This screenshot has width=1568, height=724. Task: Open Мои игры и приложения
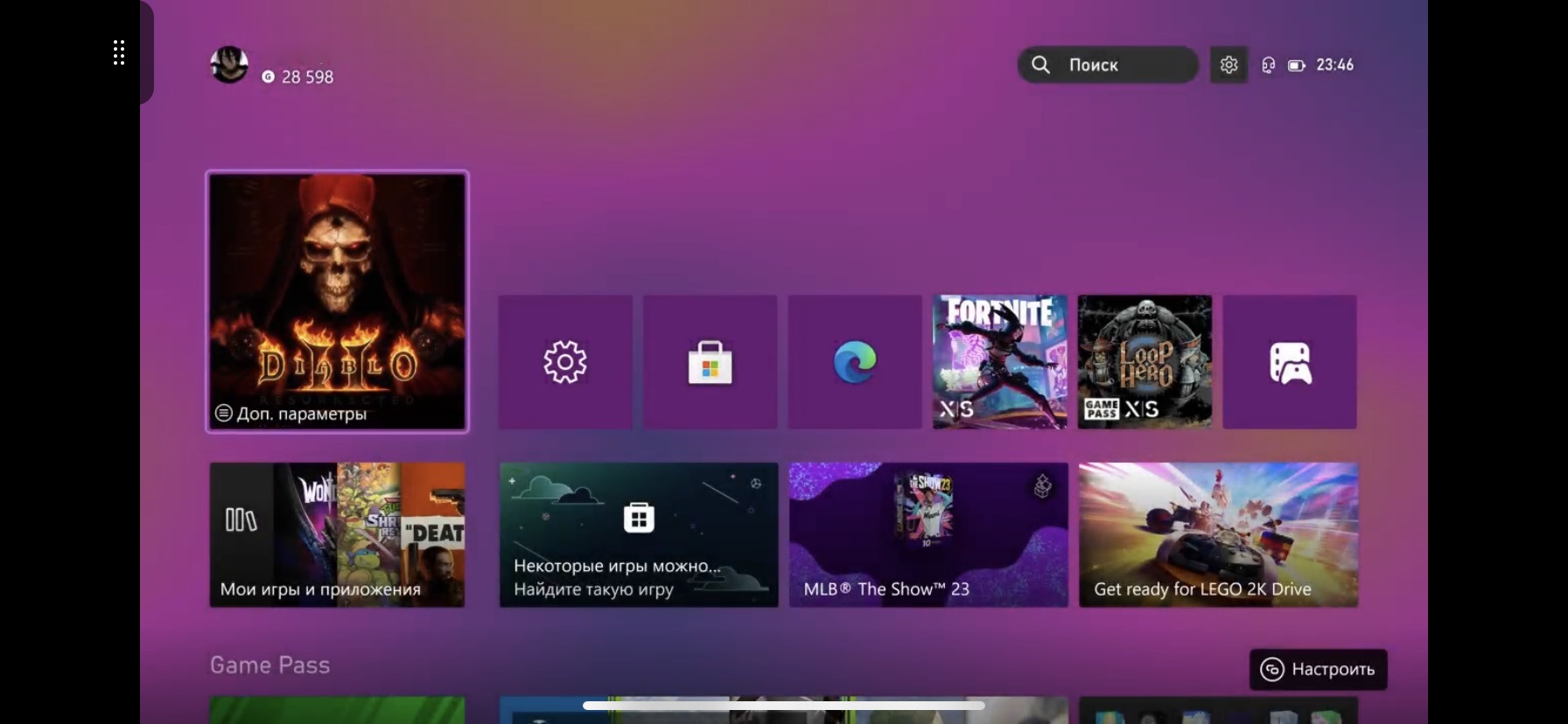(x=337, y=534)
